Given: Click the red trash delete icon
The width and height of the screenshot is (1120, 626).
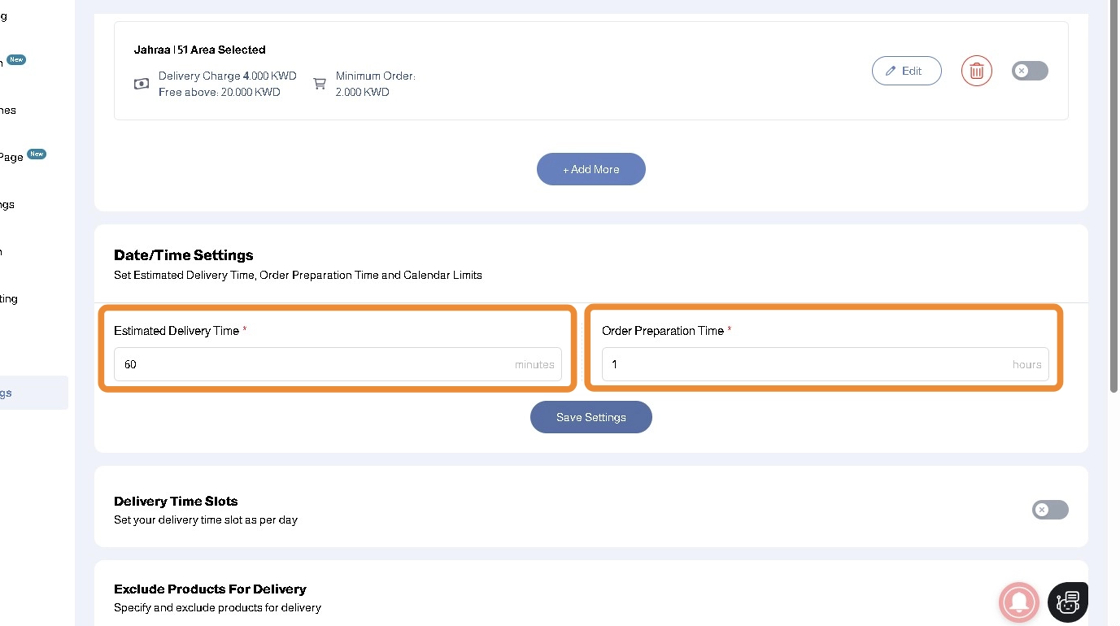Looking at the screenshot, I should (976, 71).
